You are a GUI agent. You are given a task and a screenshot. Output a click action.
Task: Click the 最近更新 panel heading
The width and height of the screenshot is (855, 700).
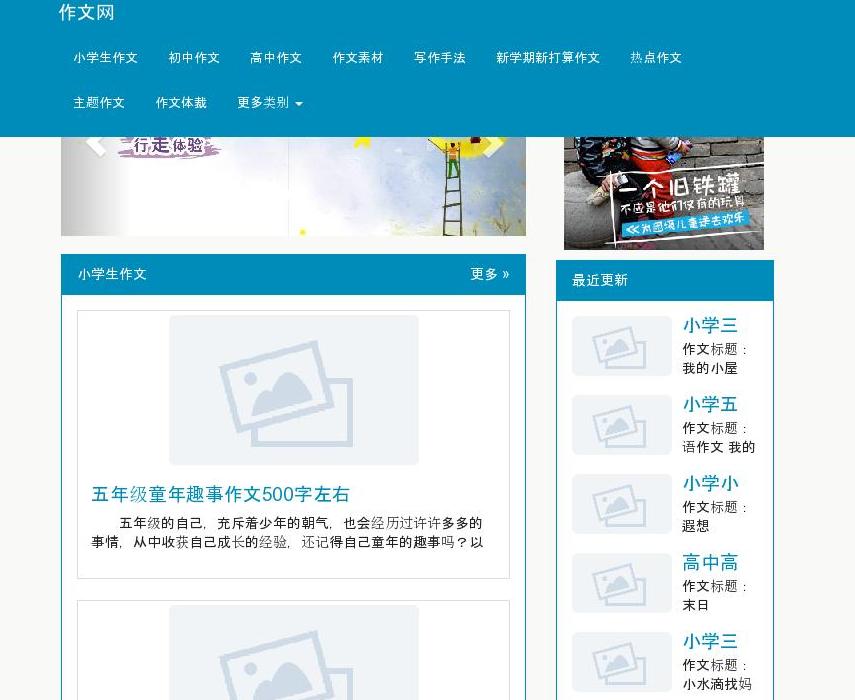(600, 280)
